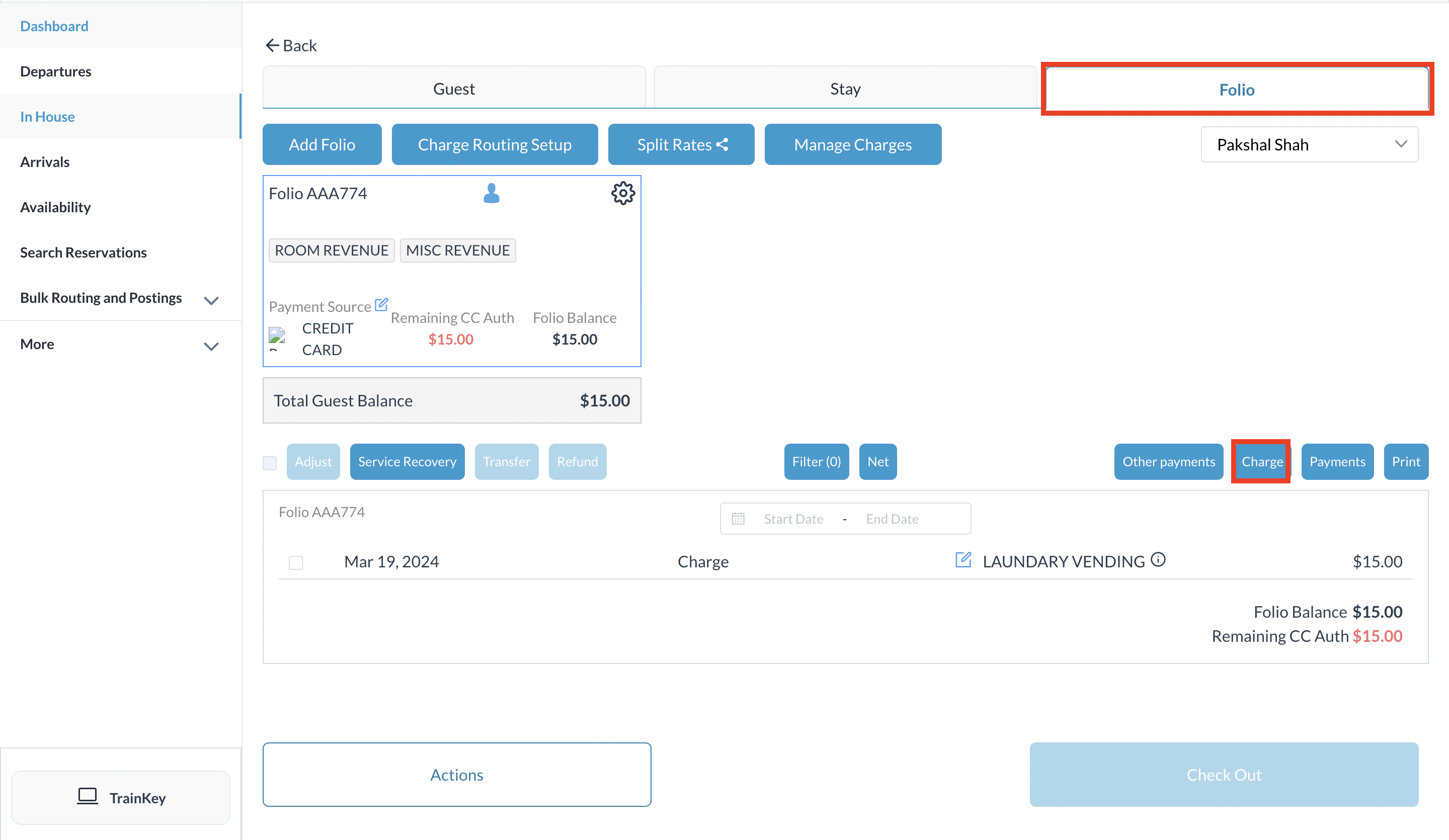This screenshot has height=840, width=1449.
Task: Switch to the Guest tab
Action: point(454,89)
